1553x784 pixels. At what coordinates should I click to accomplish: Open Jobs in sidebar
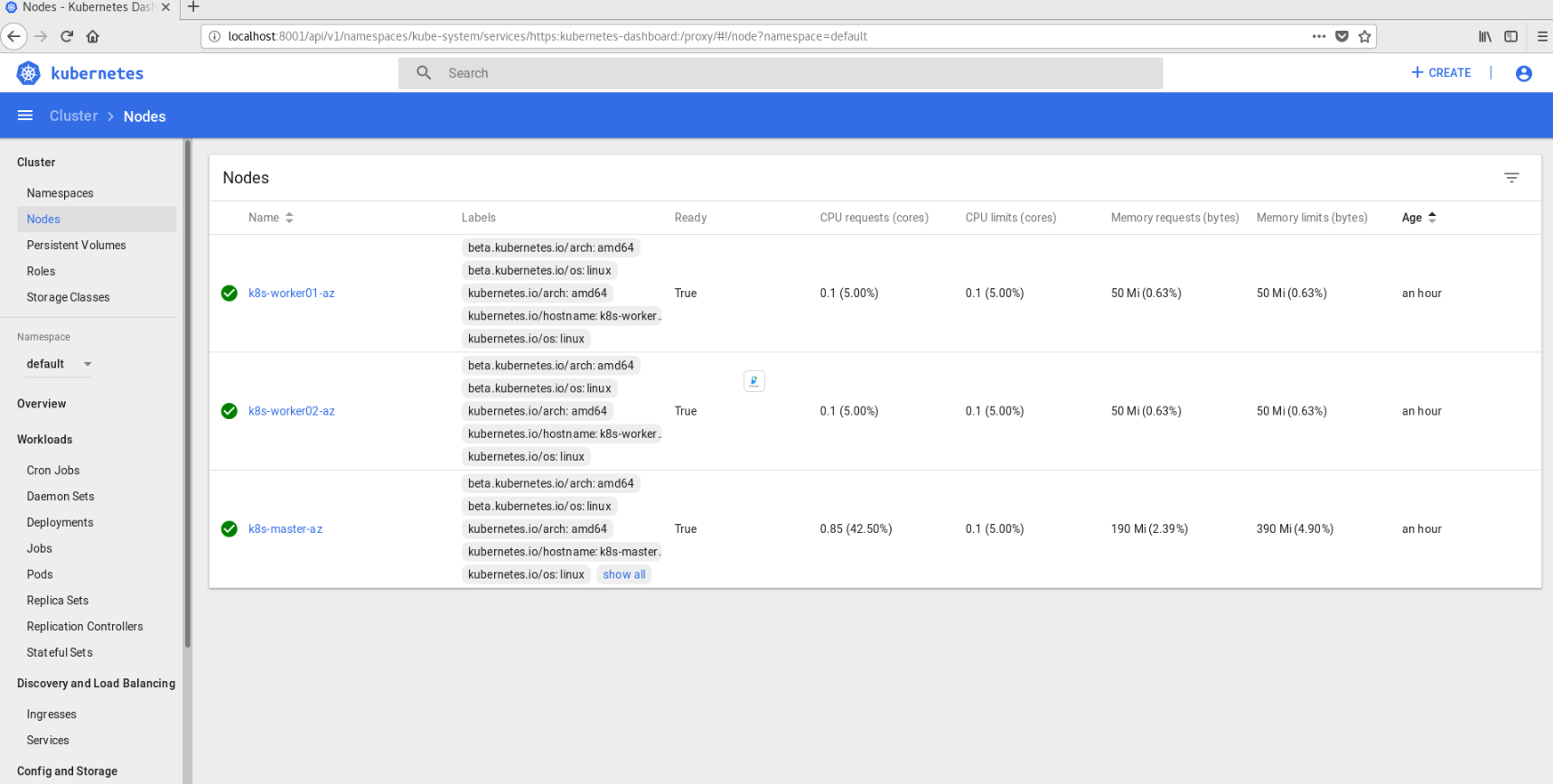point(39,548)
